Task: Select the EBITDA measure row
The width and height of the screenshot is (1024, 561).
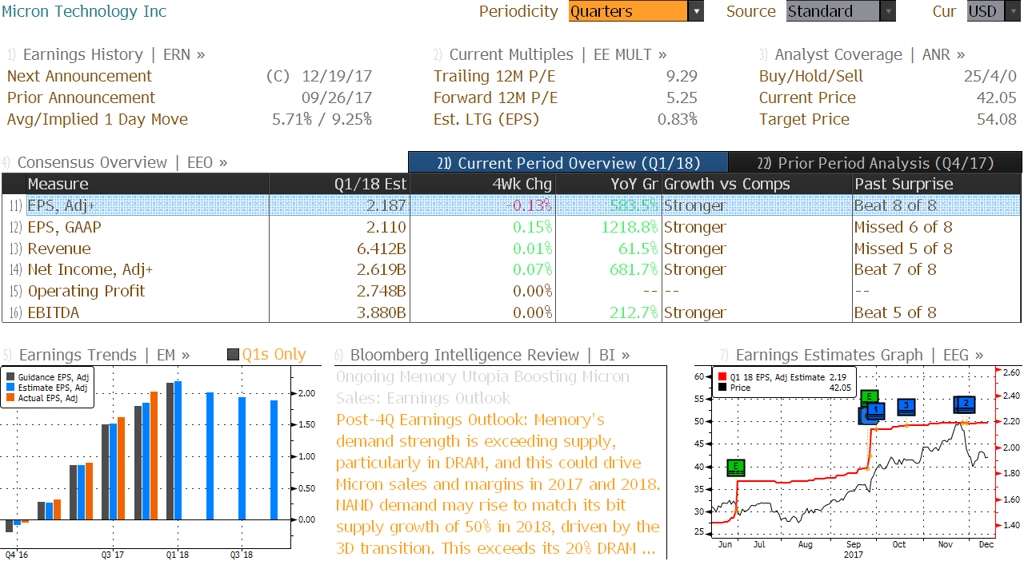Action: click(x=511, y=312)
